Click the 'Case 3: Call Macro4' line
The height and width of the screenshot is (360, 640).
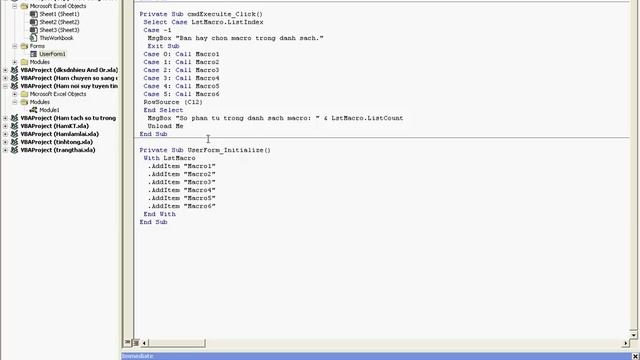(x=181, y=78)
